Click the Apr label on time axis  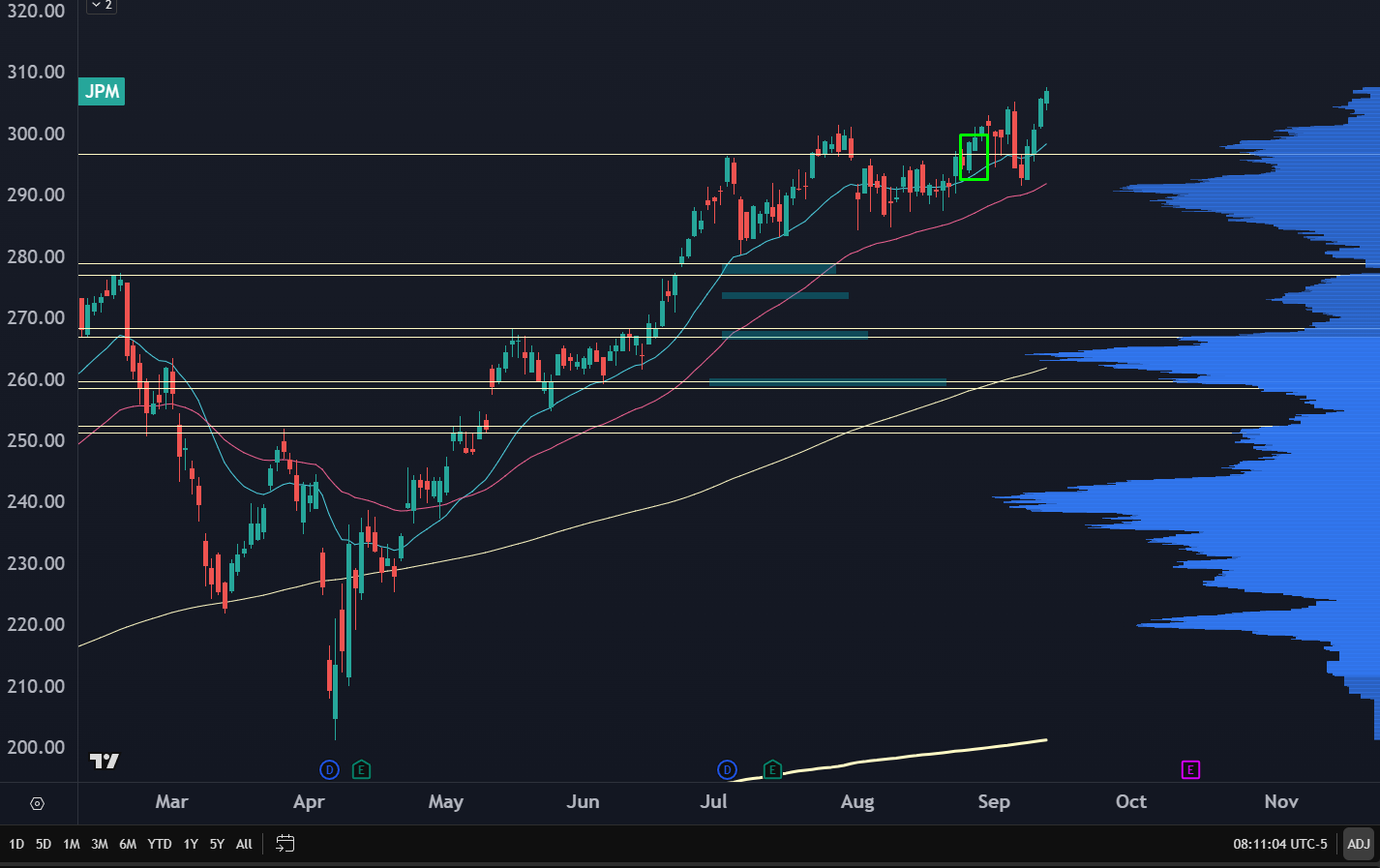pyautogui.click(x=309, y=802)
